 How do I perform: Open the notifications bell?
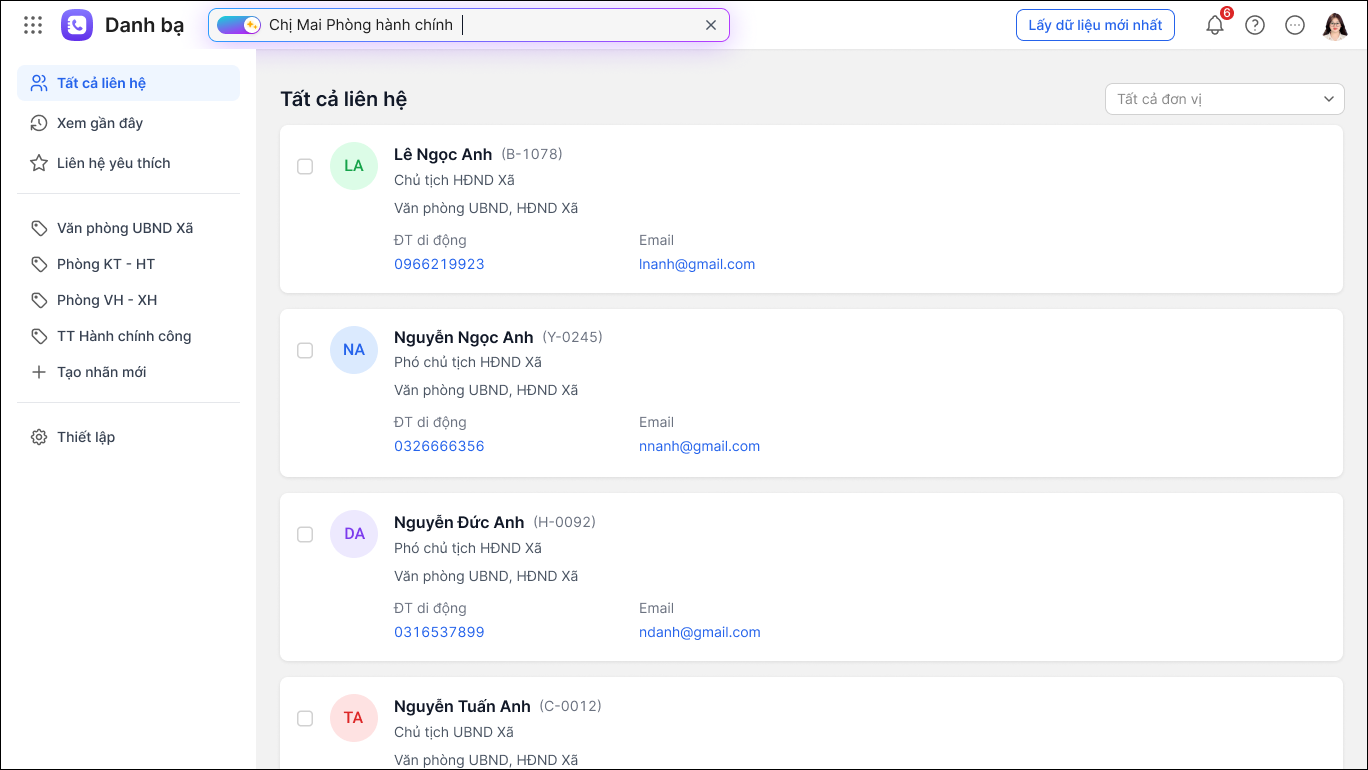[x=1215, y=25]
